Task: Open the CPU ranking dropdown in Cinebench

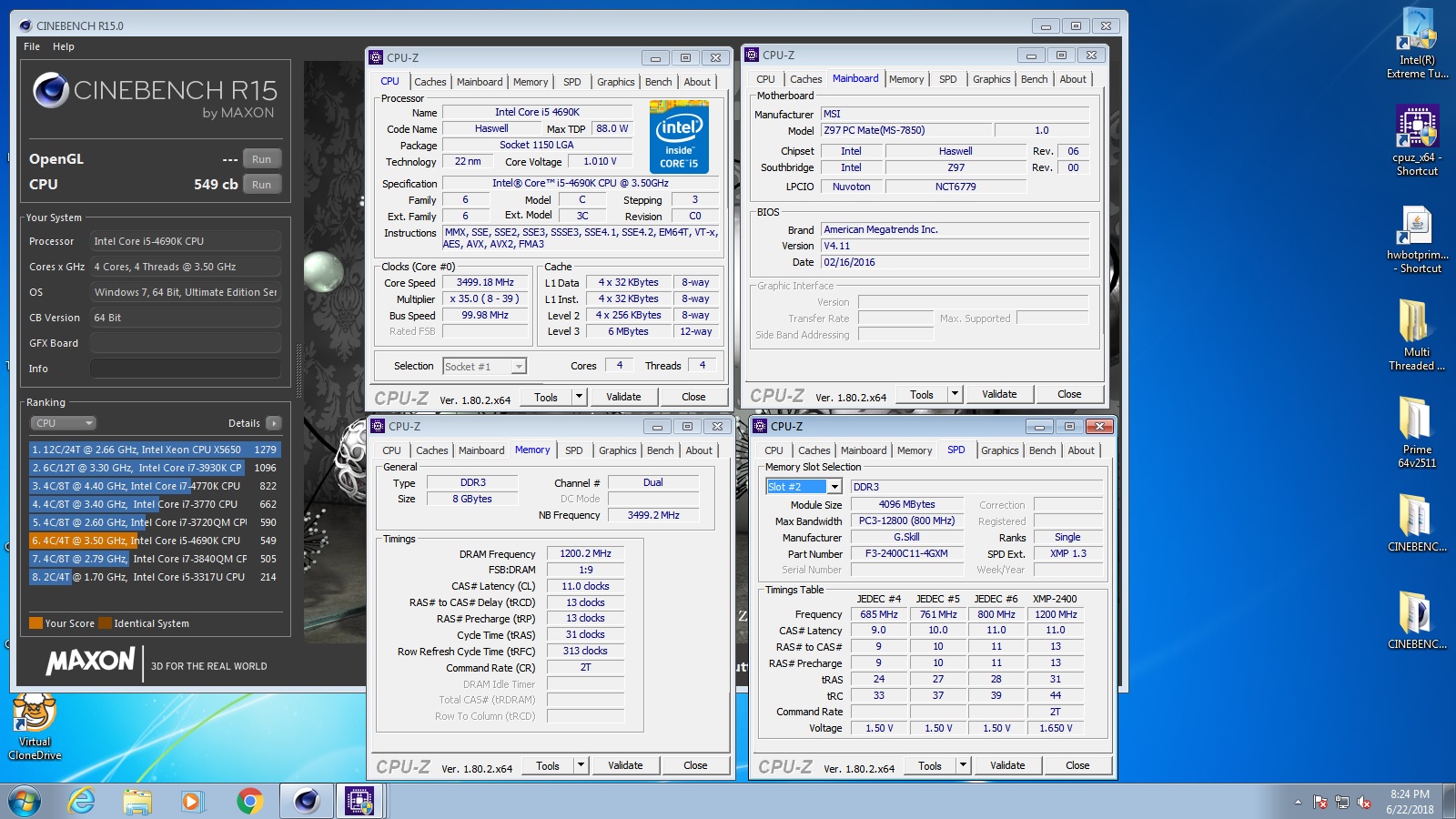Action: click(63, 423)
